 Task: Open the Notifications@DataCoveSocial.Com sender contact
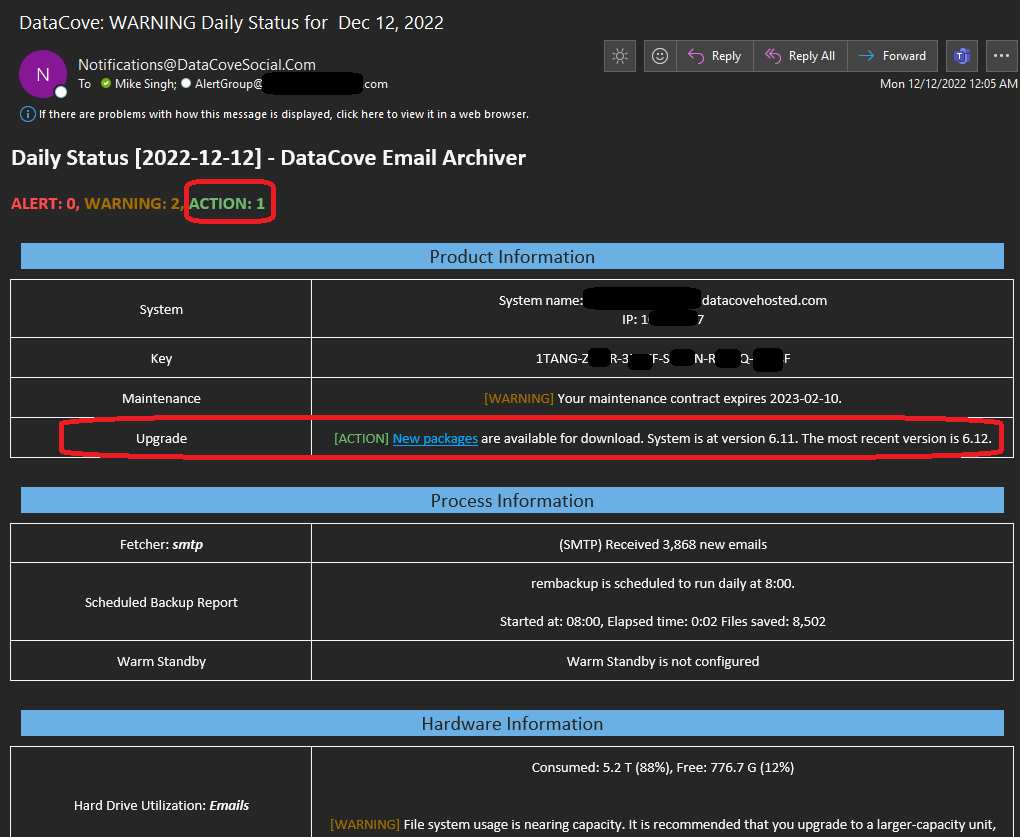[197, 64]
